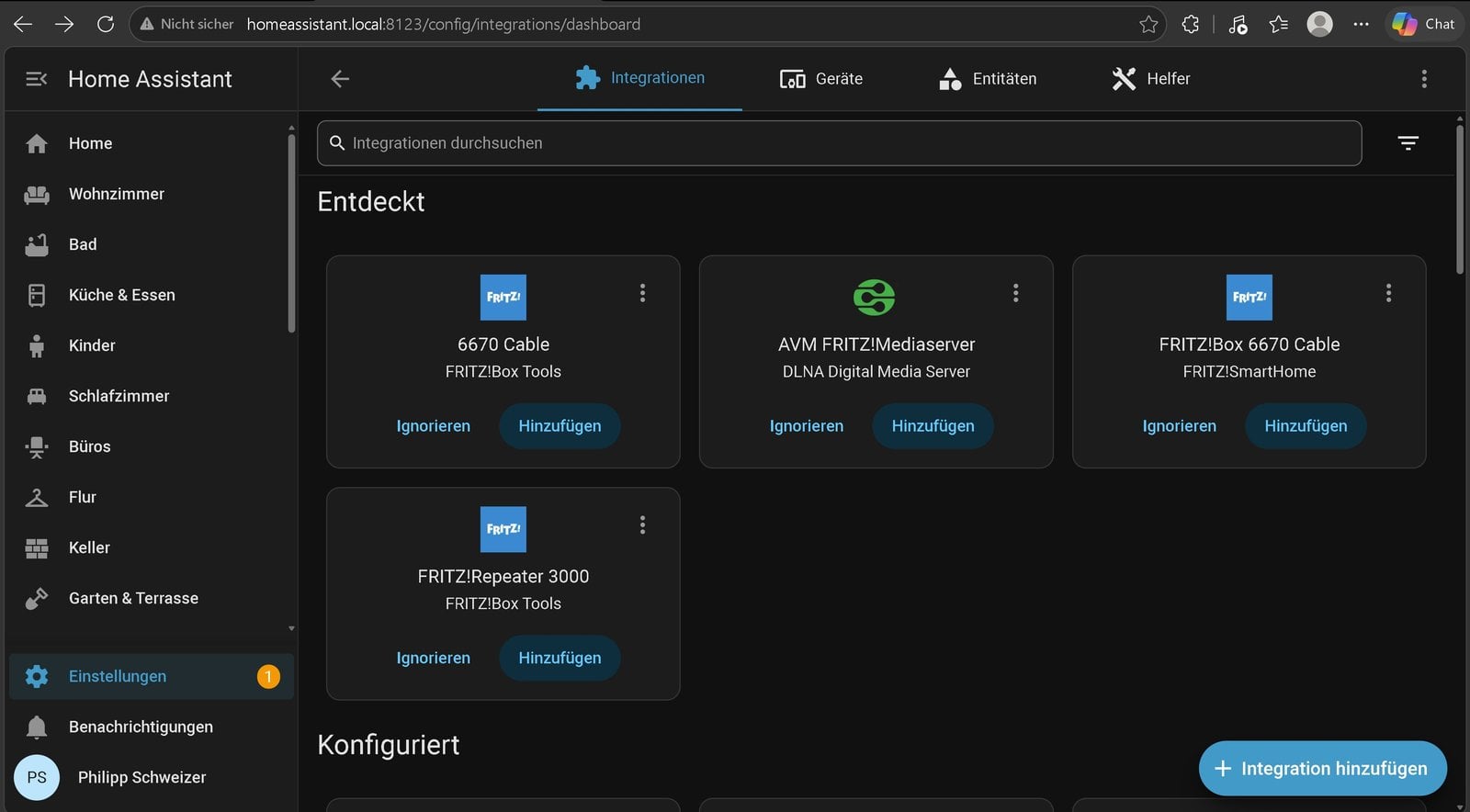
Task: Switch to the Helfer tab
Action: tap(1150, 79)
